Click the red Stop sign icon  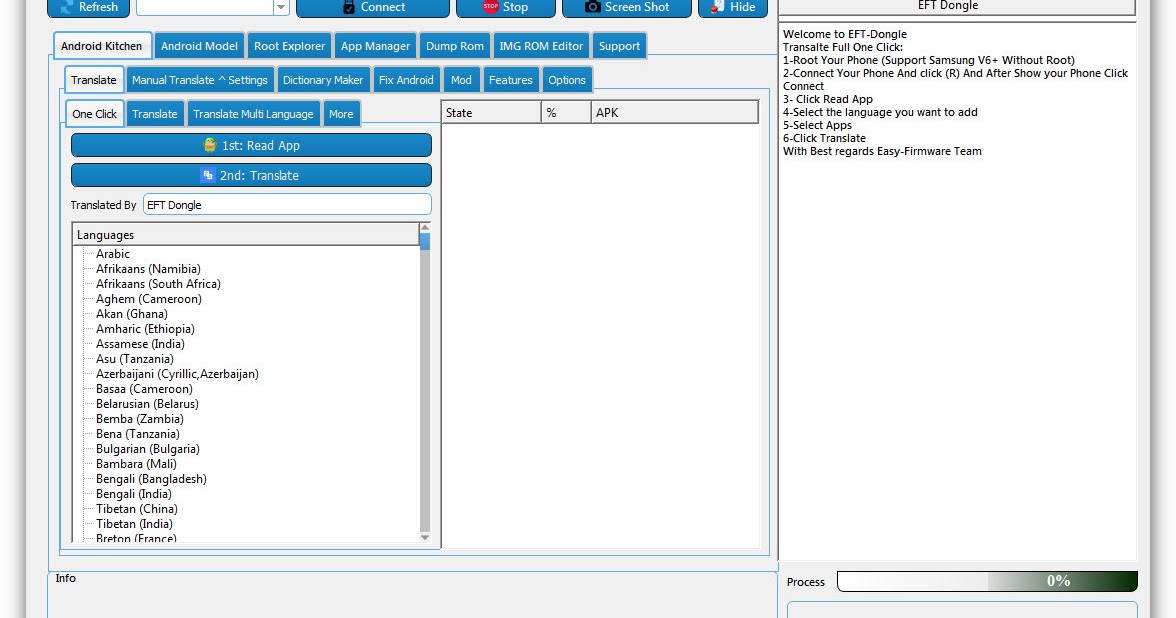pos(490,7)
